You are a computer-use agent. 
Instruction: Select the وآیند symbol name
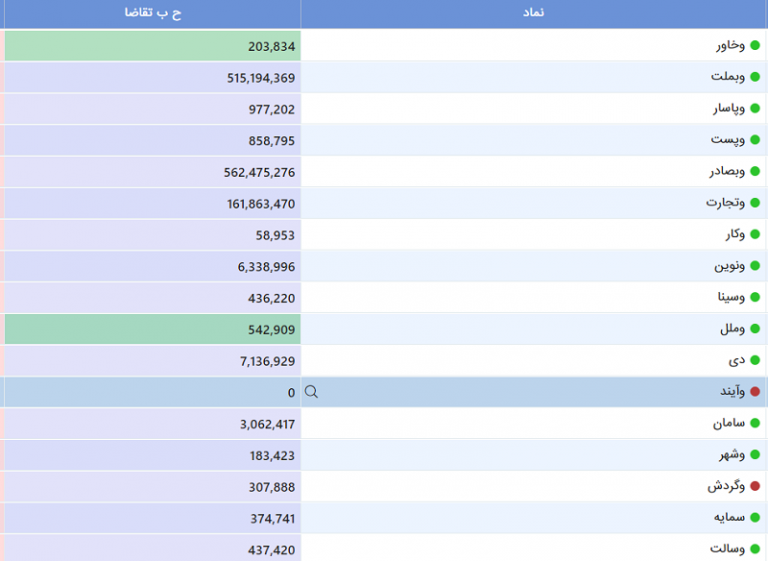(x=732, y=391)
